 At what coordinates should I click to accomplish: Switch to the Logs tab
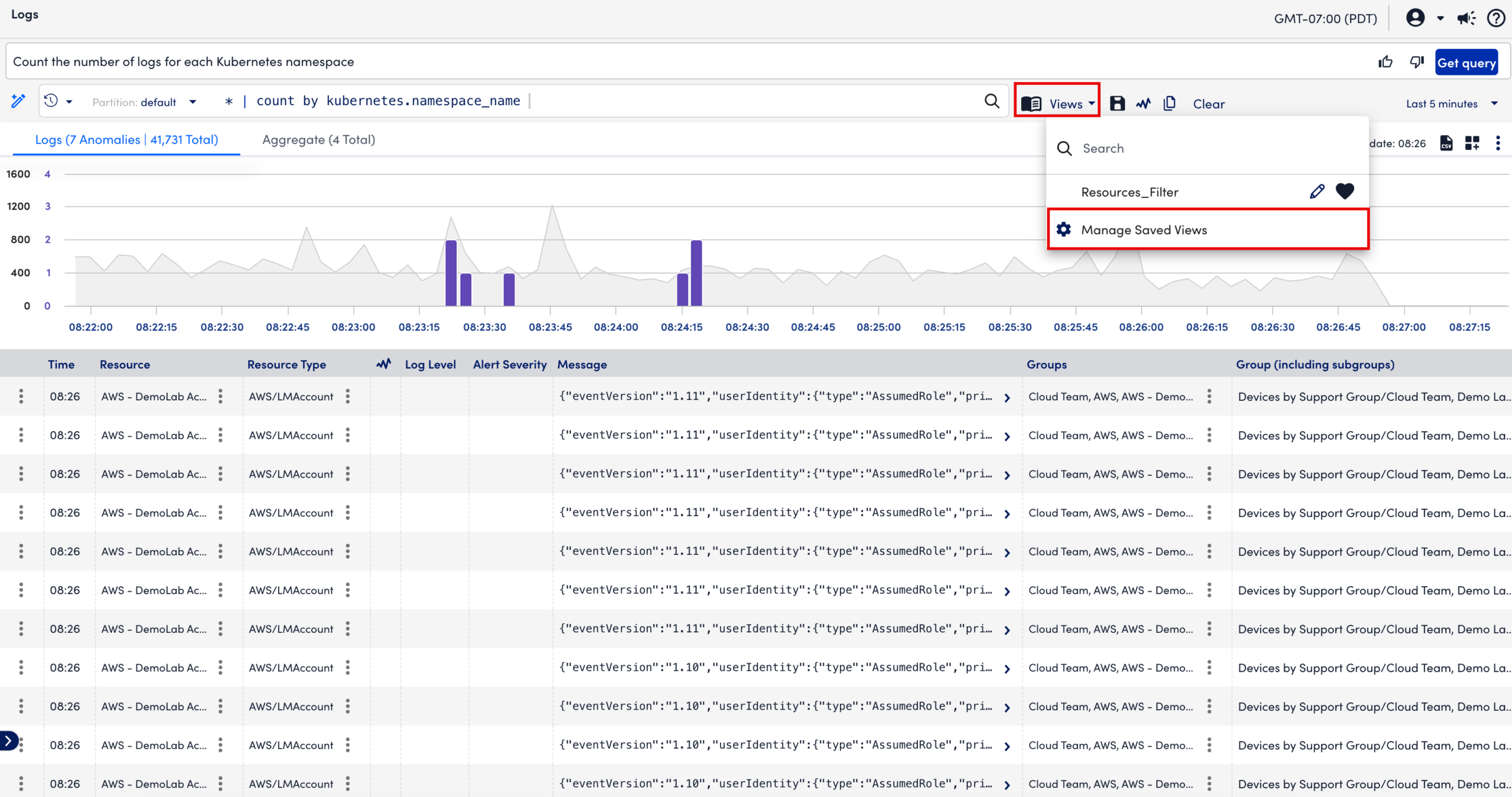tap(126, 140)
